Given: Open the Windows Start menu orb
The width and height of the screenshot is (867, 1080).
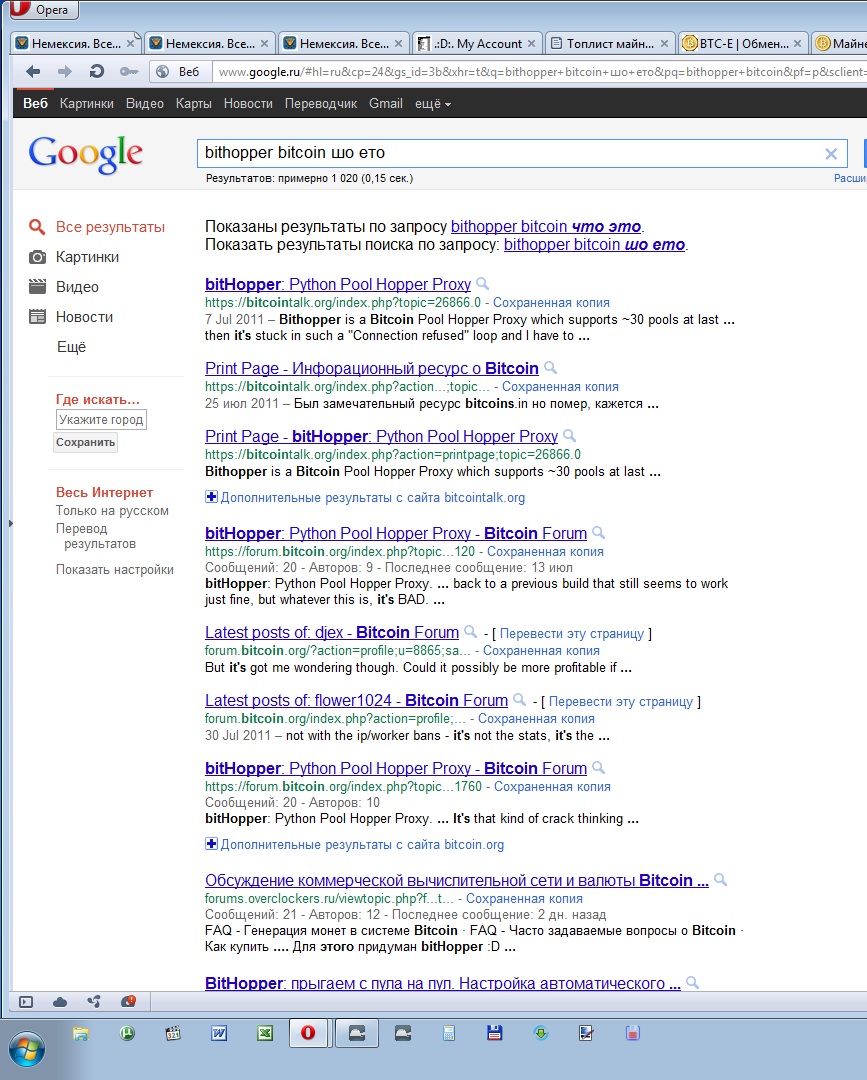Looking at the screenshot, I should [26, 1050].
